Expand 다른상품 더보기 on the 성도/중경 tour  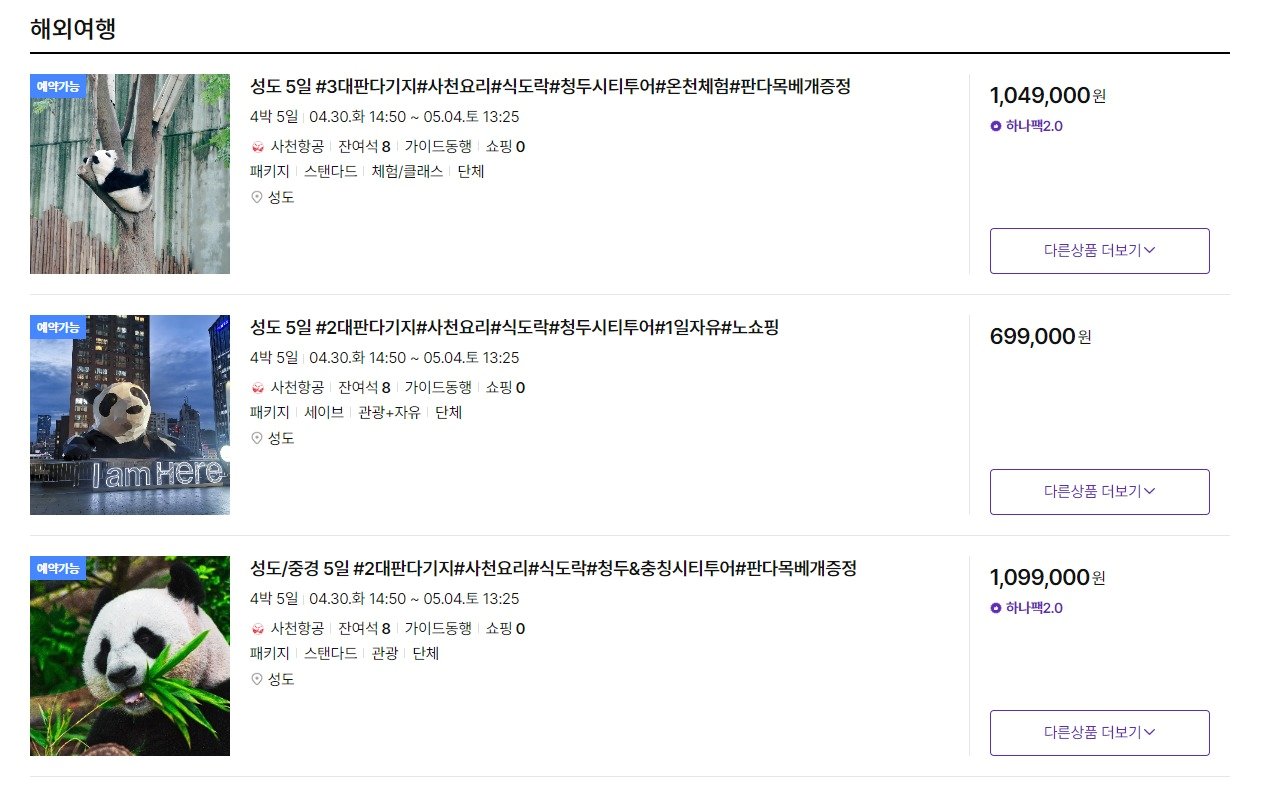(x=1099, y=733)
